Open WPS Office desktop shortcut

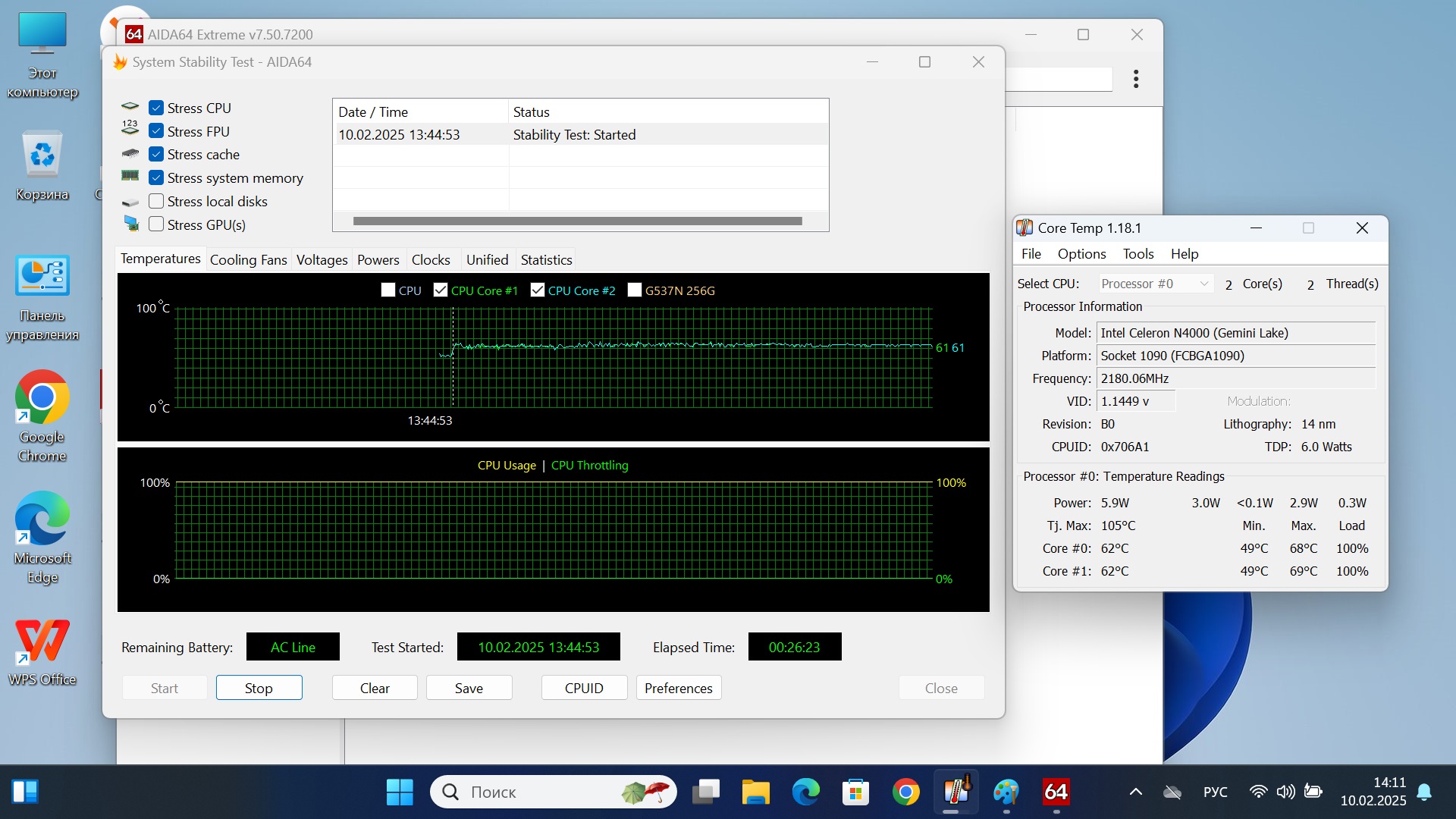click(42, 652)
